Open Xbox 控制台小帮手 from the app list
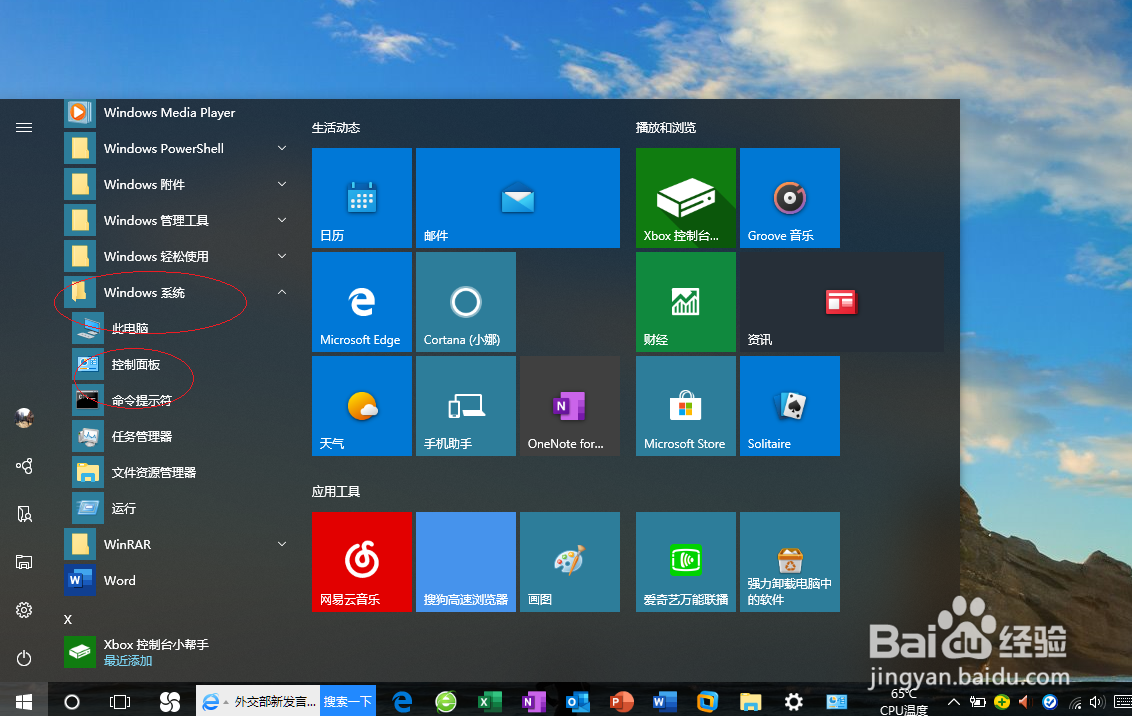The width and height of the screenshot is (1132, 716). coord(178,652)
